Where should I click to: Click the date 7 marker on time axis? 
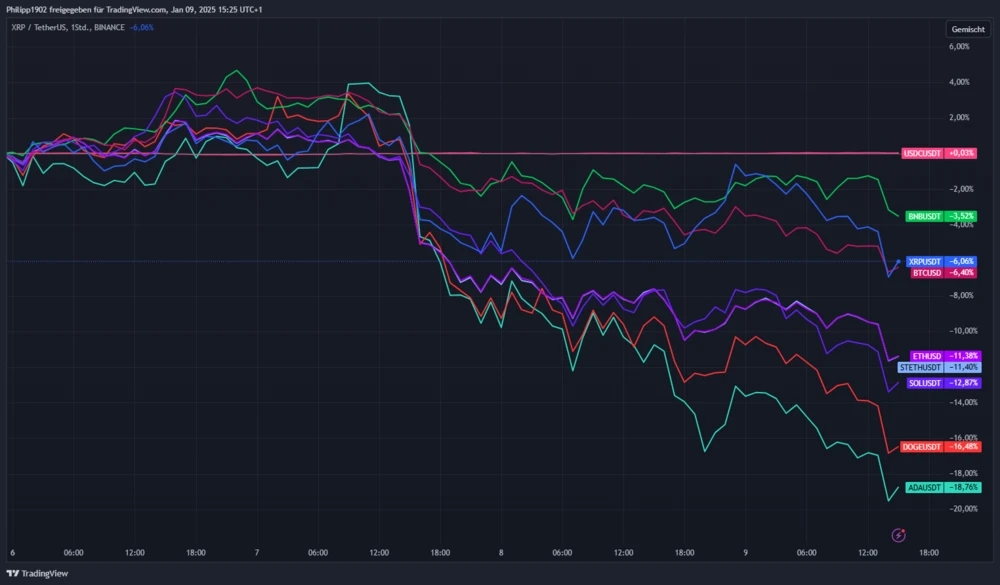click(x=257, y=552)
